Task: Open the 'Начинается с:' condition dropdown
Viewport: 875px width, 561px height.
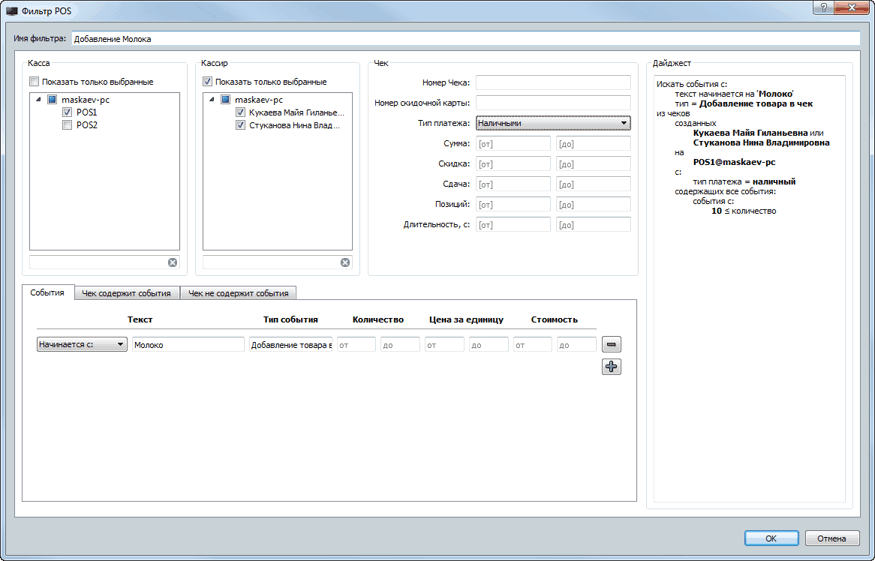Action: point(82,344)
